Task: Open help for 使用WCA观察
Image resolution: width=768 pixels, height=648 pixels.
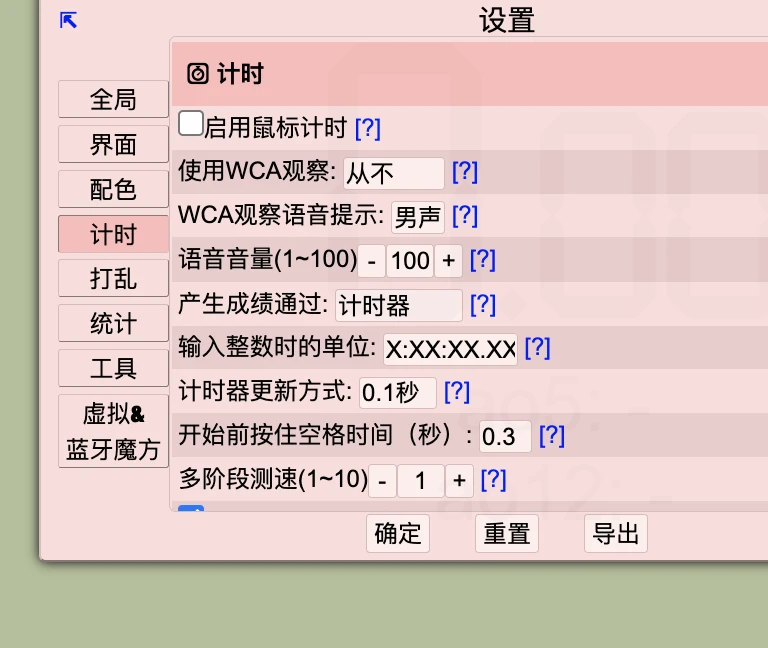Action: click(465, 172)
